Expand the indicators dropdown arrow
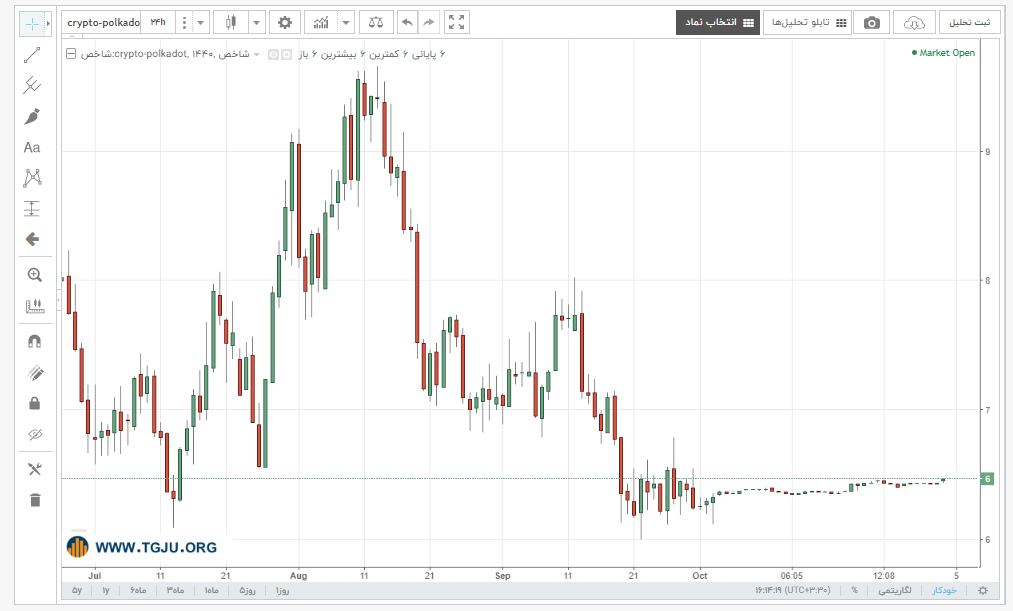 [x=346, y=23]
